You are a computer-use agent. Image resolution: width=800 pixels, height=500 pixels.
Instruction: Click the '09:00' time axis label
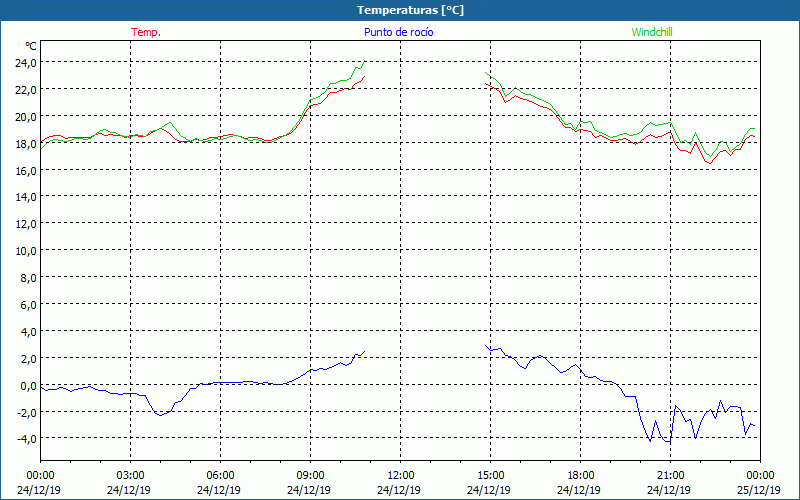click(x=310, y=476)
